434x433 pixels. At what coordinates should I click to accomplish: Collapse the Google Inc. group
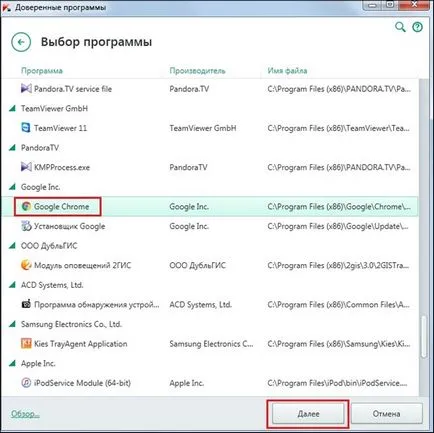pyautogui.click(x=12, y=187)
